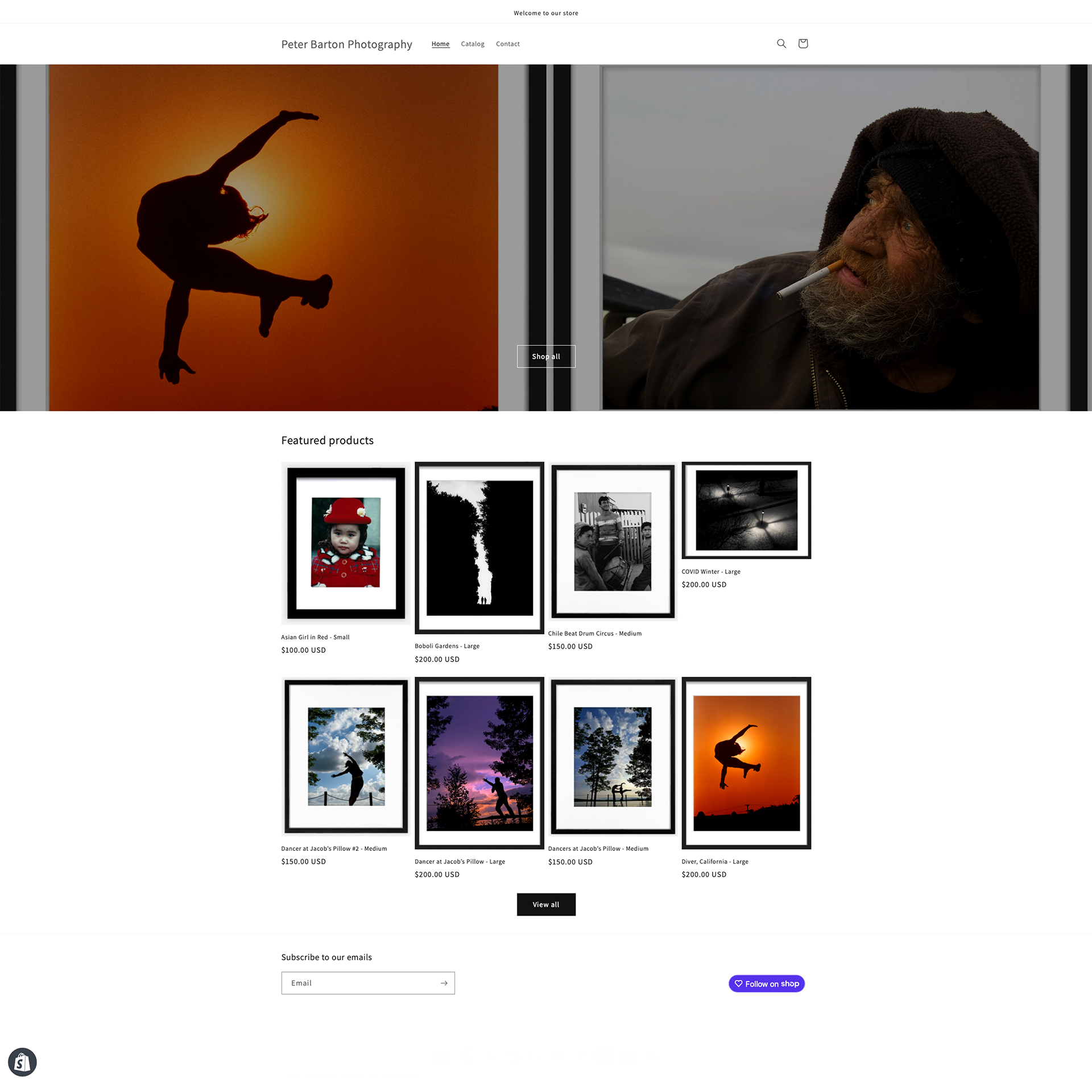This screenshot has width=1092, height=1092.
Task: Click the Peter Barton Photography store title
Action: (x=346, y=44)
